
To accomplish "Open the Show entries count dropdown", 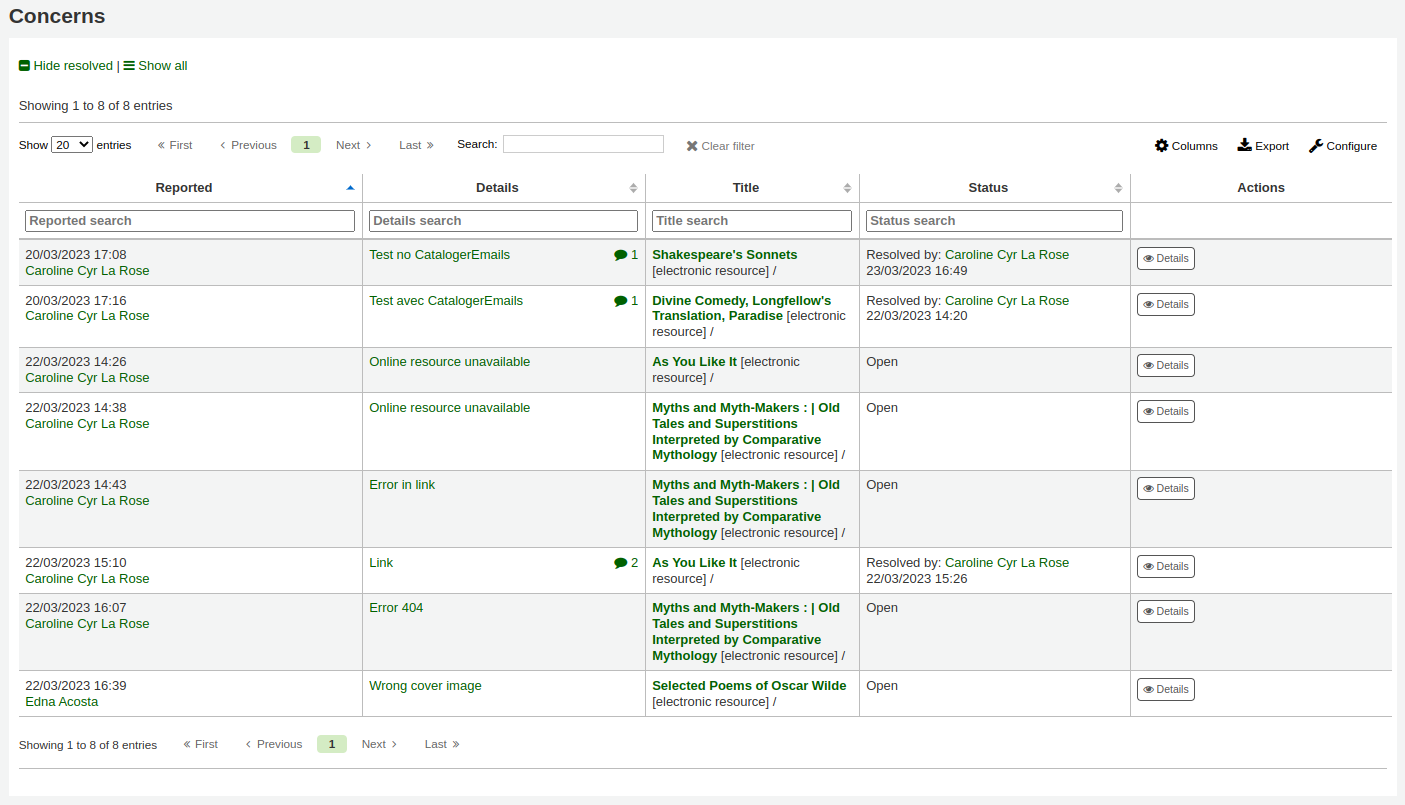I will tap(72, 145).
